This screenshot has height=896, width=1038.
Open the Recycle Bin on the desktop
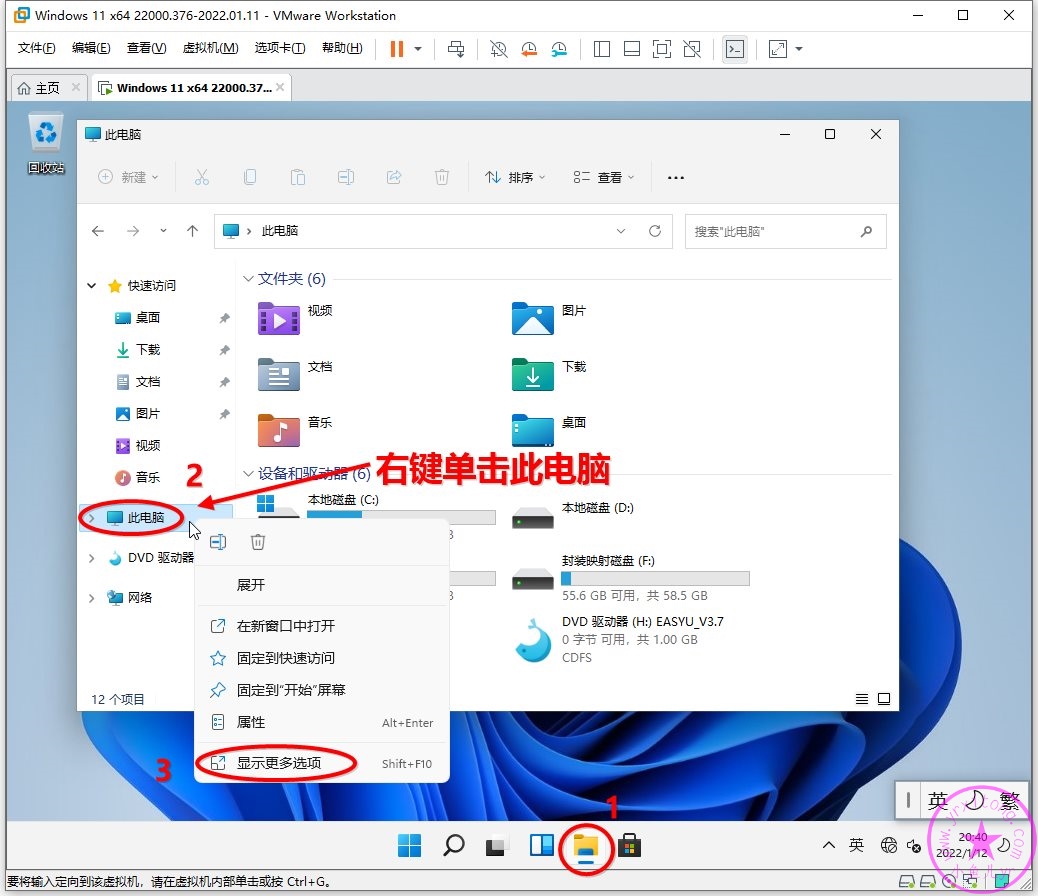pos(46,144)
